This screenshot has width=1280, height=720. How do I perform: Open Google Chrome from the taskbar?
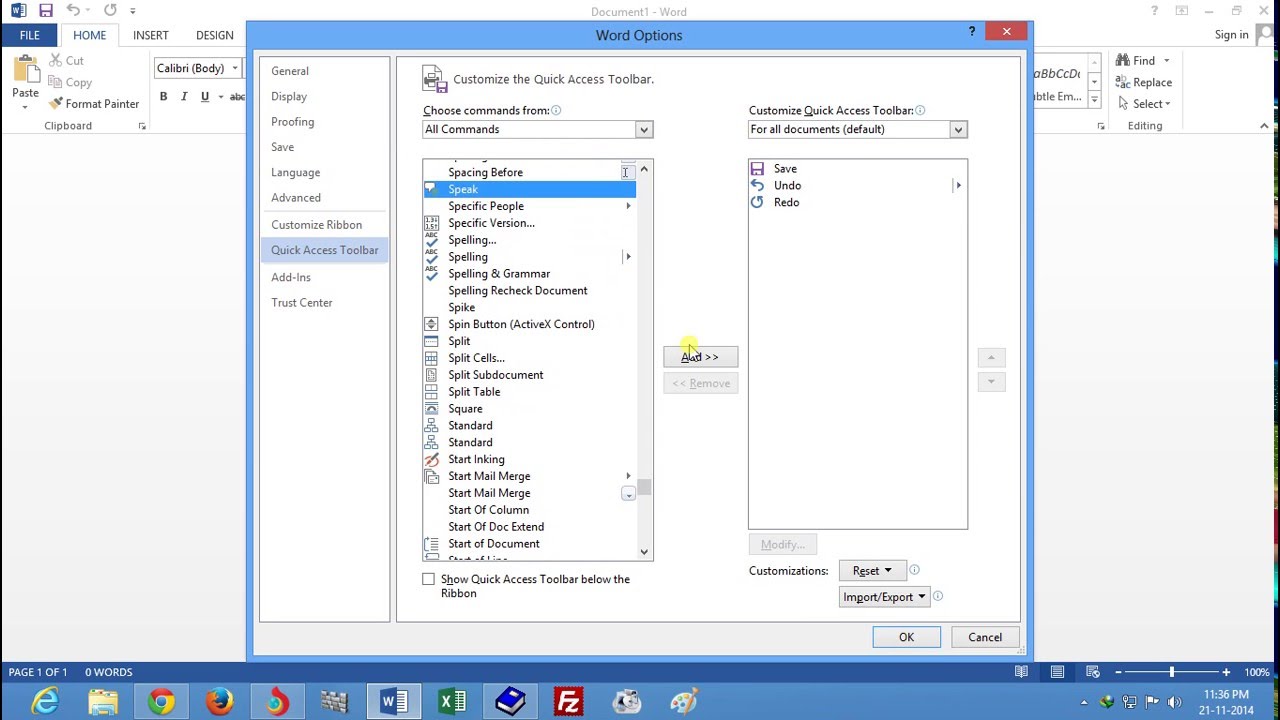click(x=161, y=700)
